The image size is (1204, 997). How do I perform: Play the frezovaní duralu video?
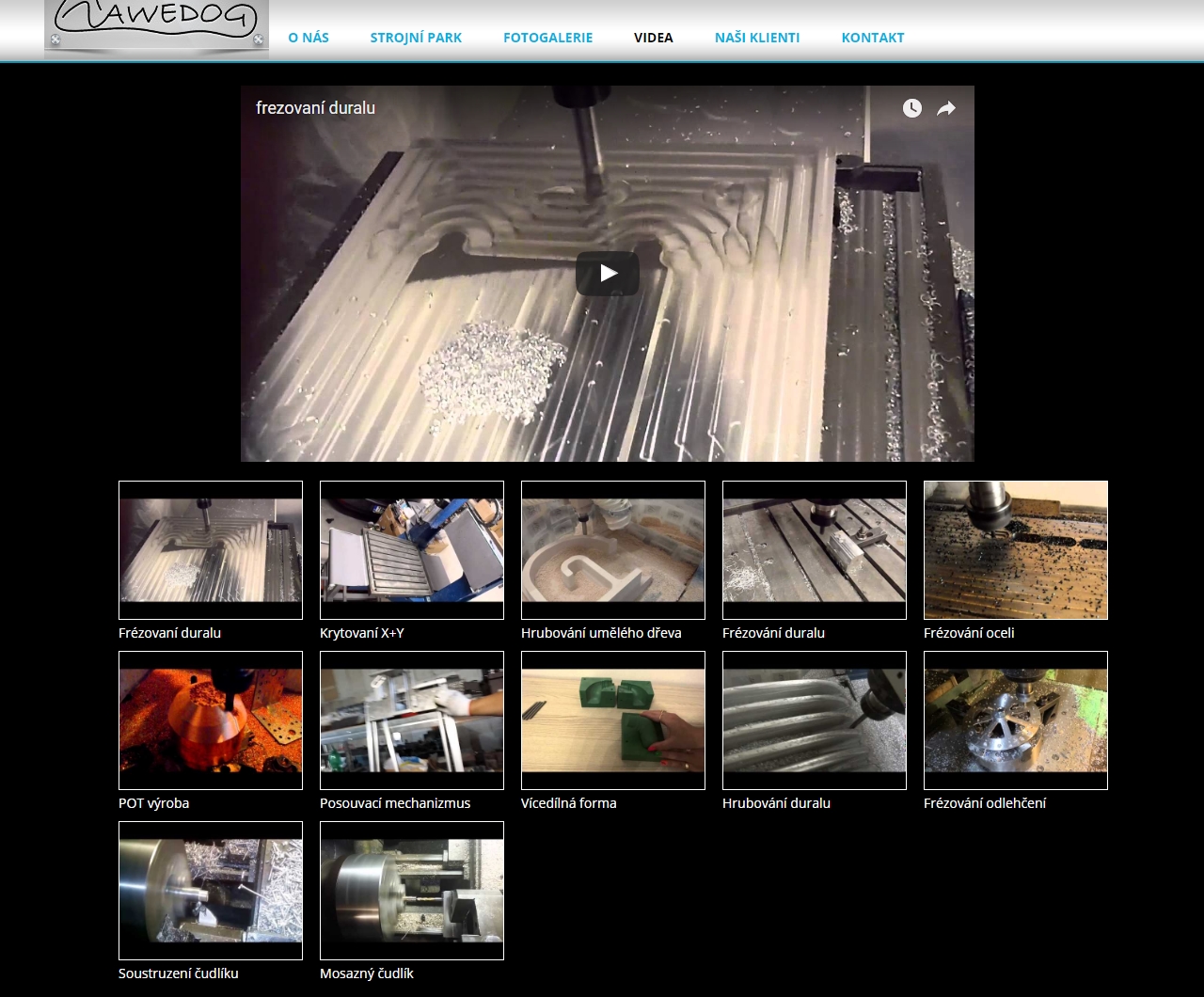(x=608, y=274)
